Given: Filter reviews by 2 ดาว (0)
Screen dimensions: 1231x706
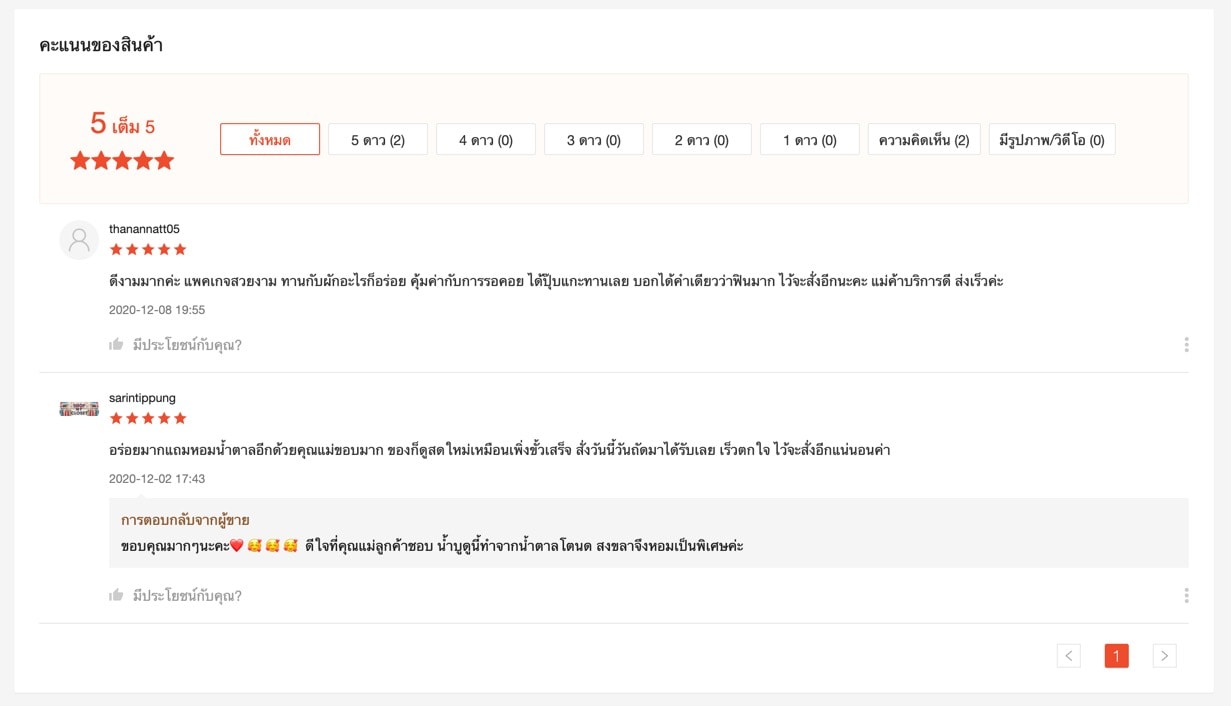Looking at the screenshot, I should coord(702,140).
